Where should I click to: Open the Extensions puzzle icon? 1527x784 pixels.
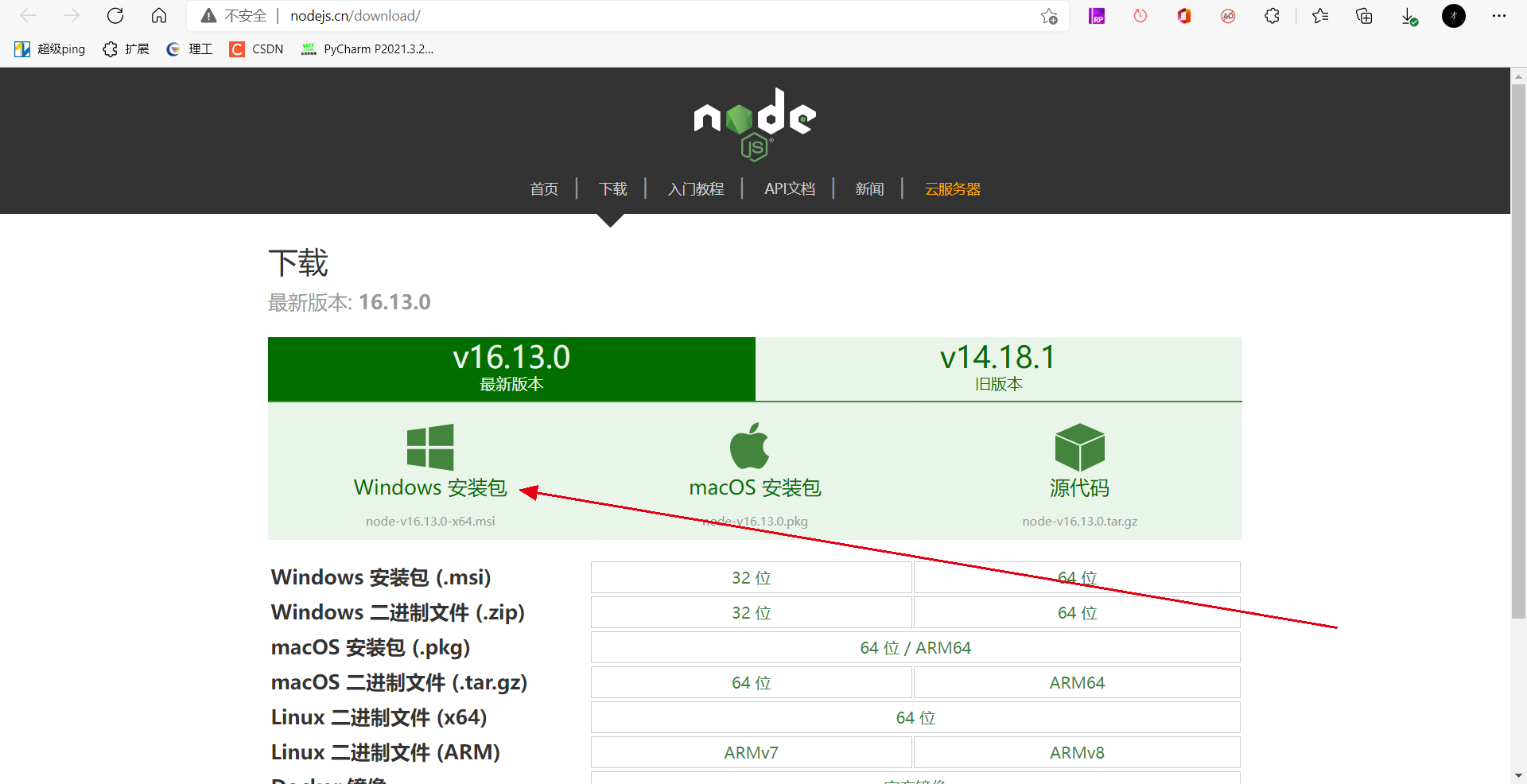click(x=1272, y=16)
